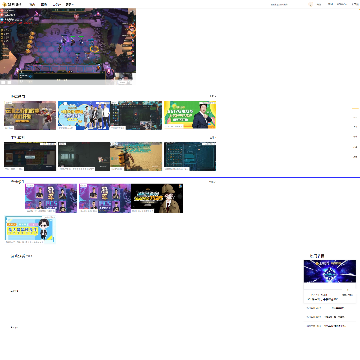Open thumbnail with suited man on green banner
This screenshot has height=360, width=360.
tap(190, 115)
